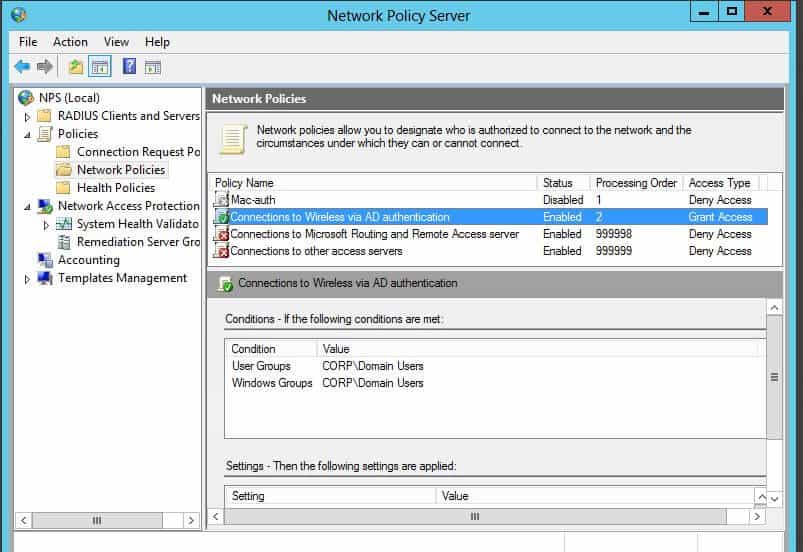803x552 pixels.
Task: Click the System Health Validators icon
Action: tap(64, 224)
